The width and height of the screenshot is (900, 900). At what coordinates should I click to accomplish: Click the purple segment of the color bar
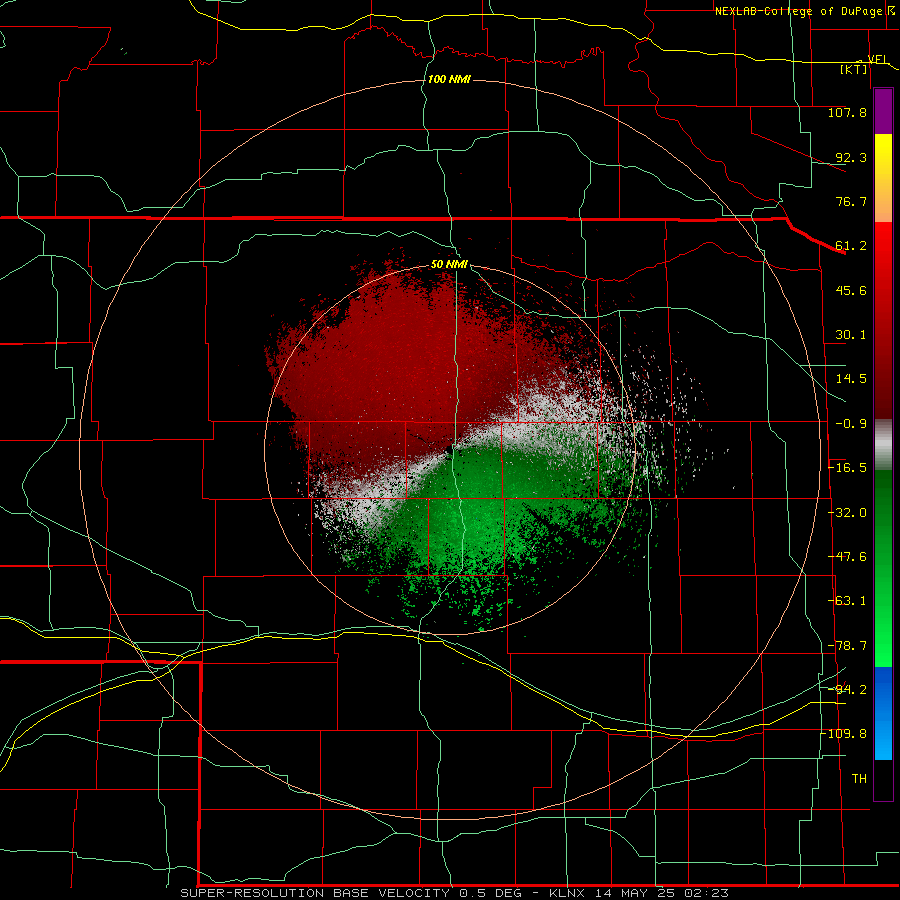pyautogui.click(x=883, y=111)
